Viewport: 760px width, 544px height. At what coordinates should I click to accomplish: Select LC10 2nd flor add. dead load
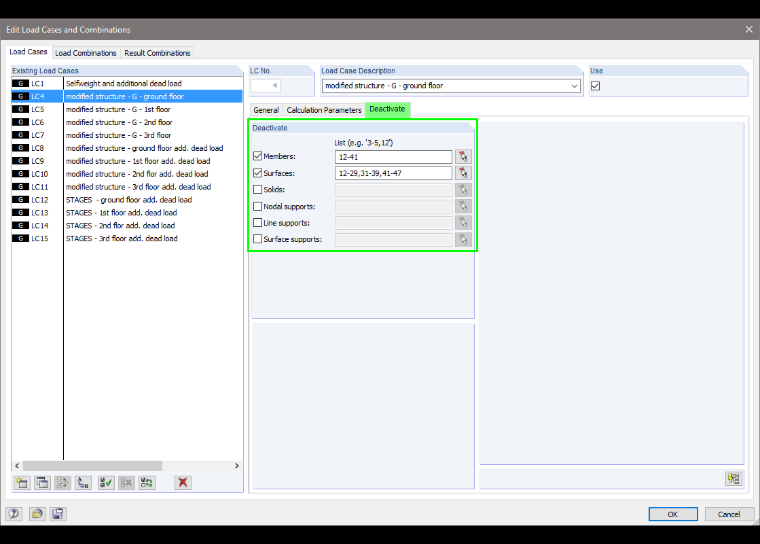(x=127, y=174)
